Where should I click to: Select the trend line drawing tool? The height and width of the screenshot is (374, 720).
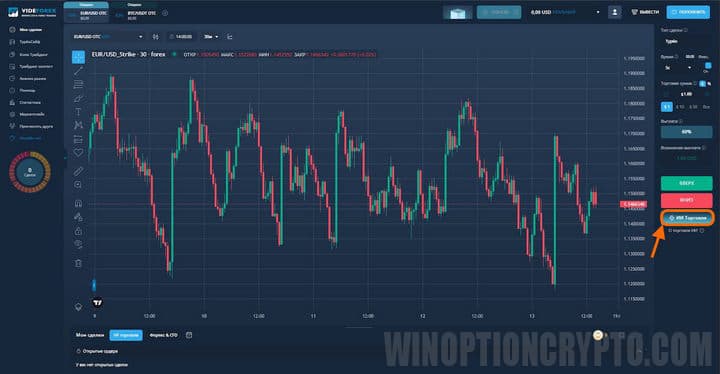tap(79, 71)
